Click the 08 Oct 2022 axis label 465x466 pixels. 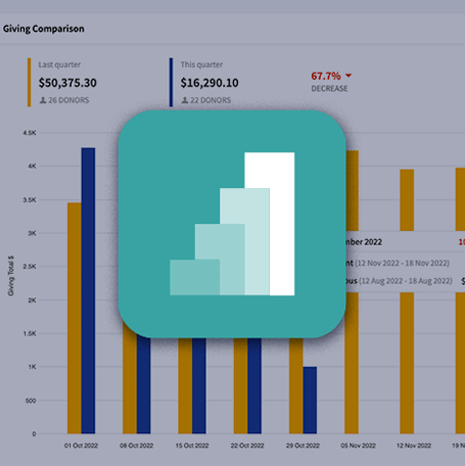[136, 446]
